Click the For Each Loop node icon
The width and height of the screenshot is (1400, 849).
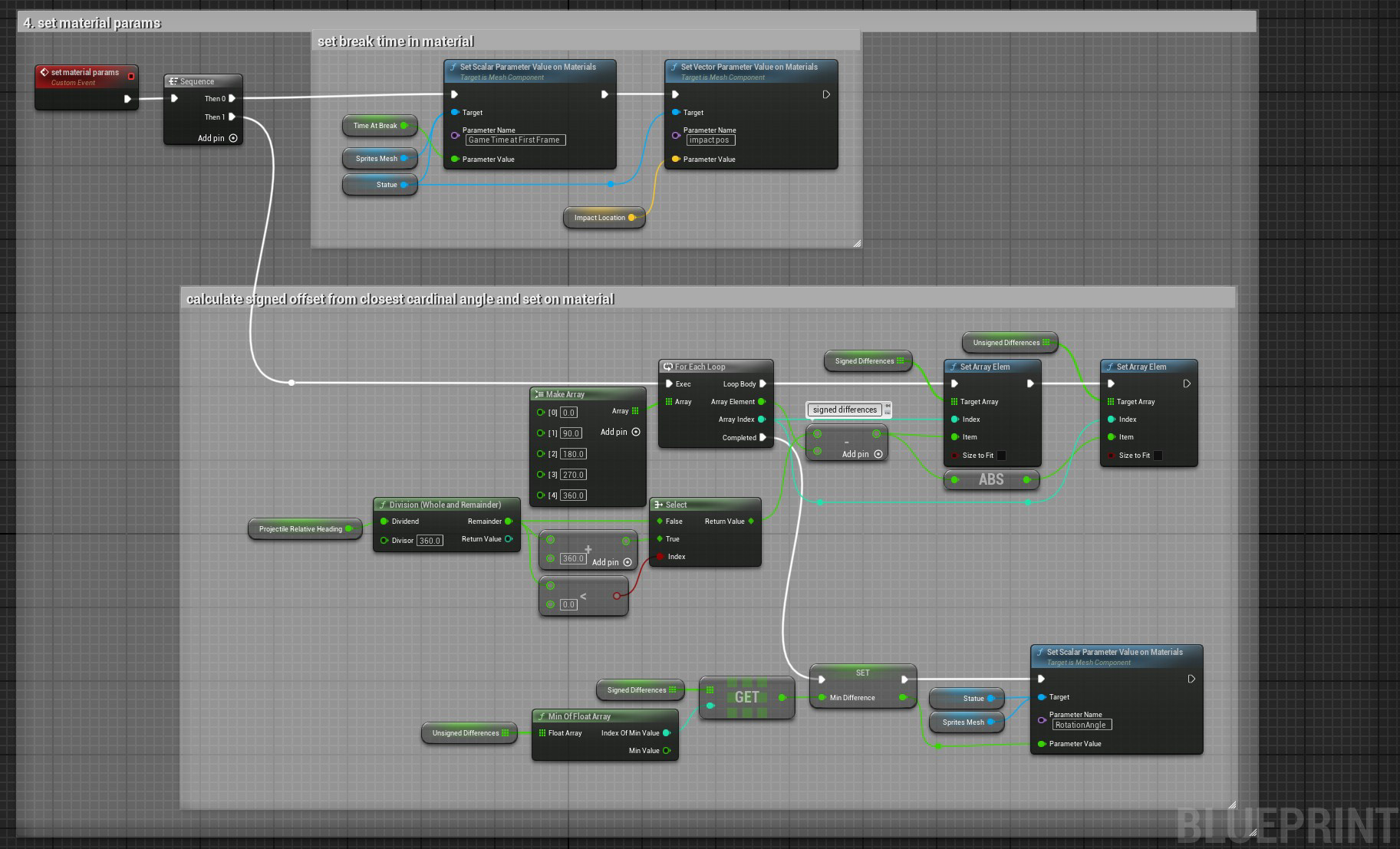668,367
